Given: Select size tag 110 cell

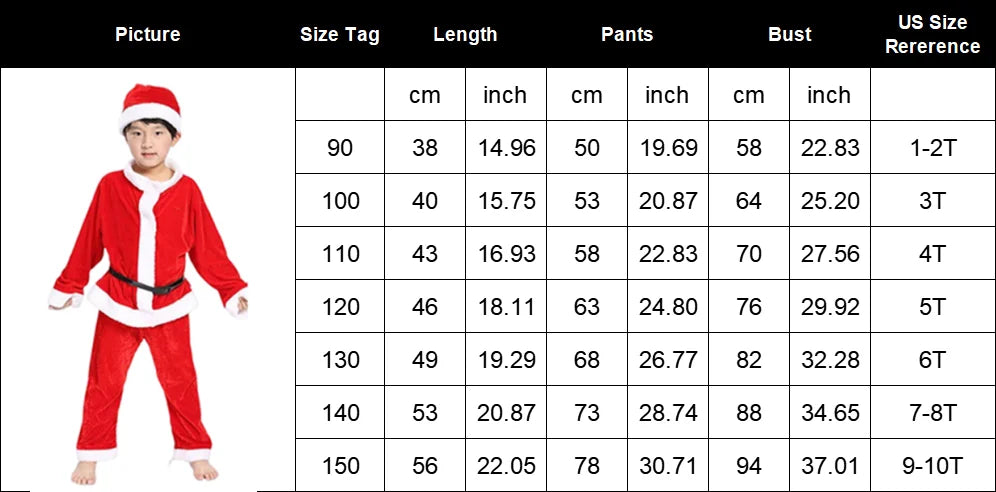Looking at the screenshot, I should (x=340, y=253).
